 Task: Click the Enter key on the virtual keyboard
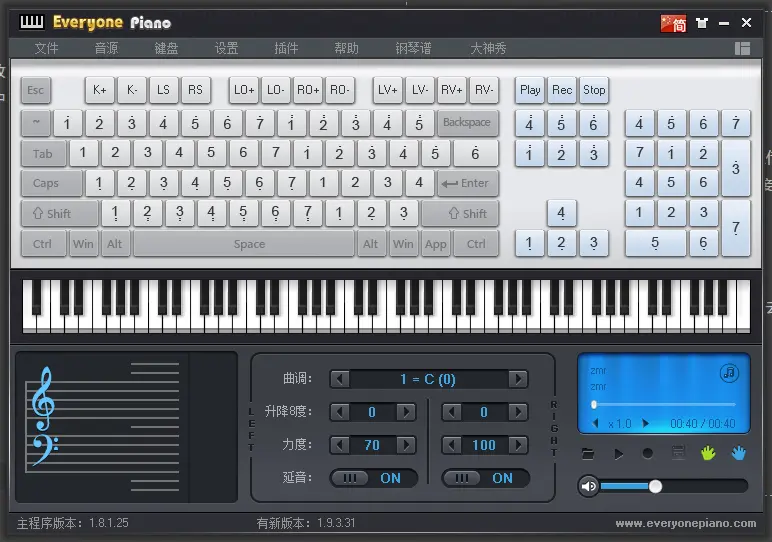click(x=467, y=183)
